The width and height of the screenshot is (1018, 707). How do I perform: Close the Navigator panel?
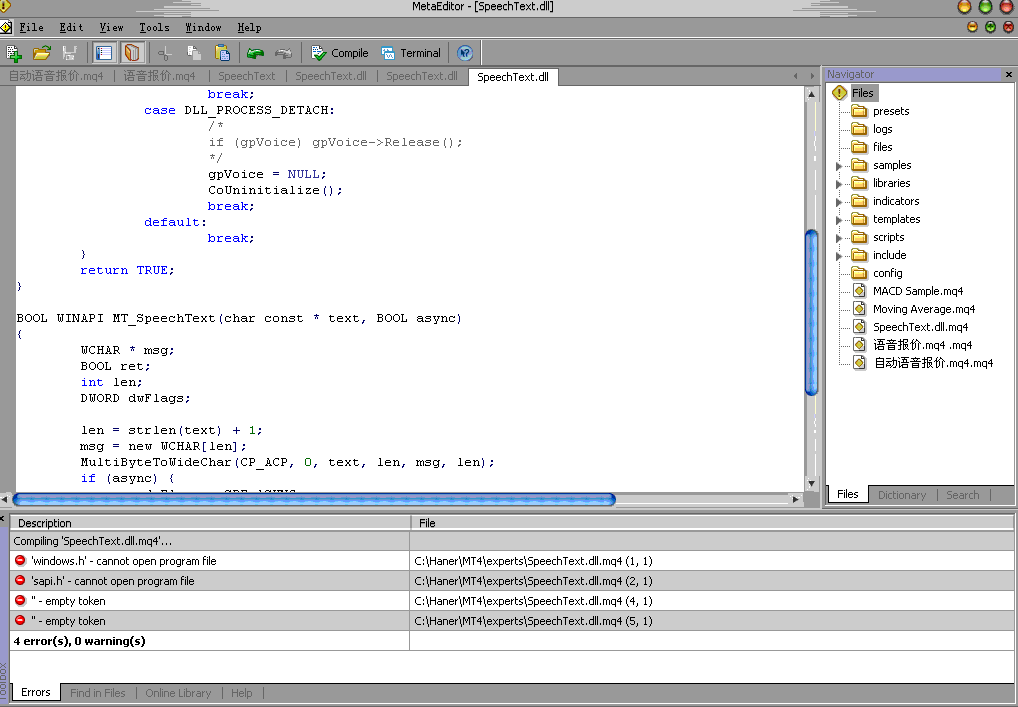point(1008,75)
